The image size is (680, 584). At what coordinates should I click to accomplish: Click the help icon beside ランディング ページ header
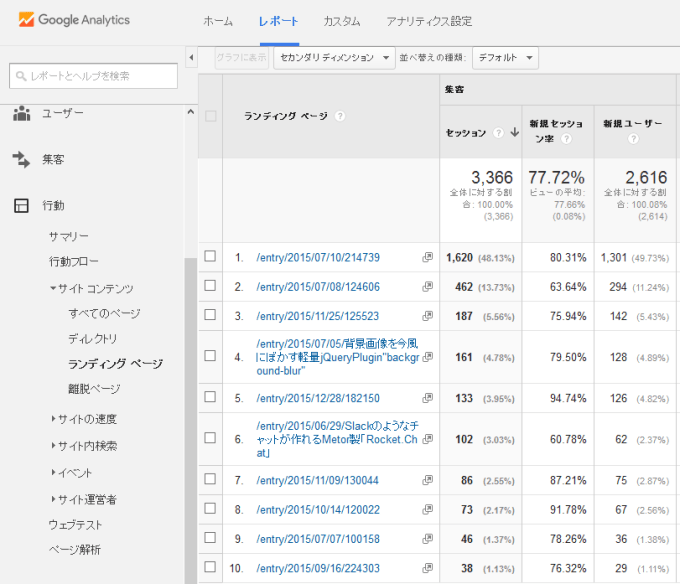(340, 116)
